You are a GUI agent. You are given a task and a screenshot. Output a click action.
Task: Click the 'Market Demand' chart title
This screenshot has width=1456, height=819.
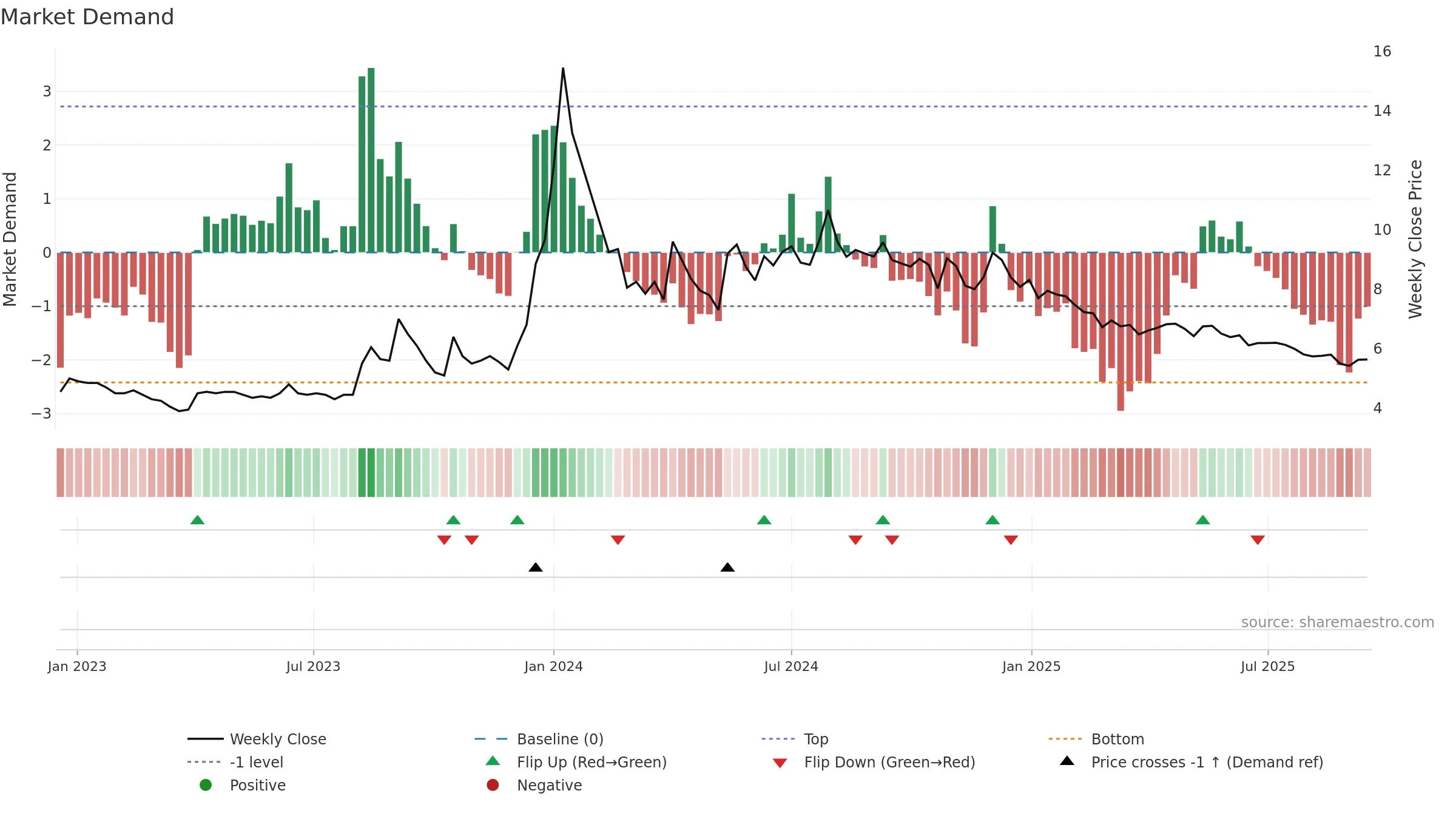(87, 17)
